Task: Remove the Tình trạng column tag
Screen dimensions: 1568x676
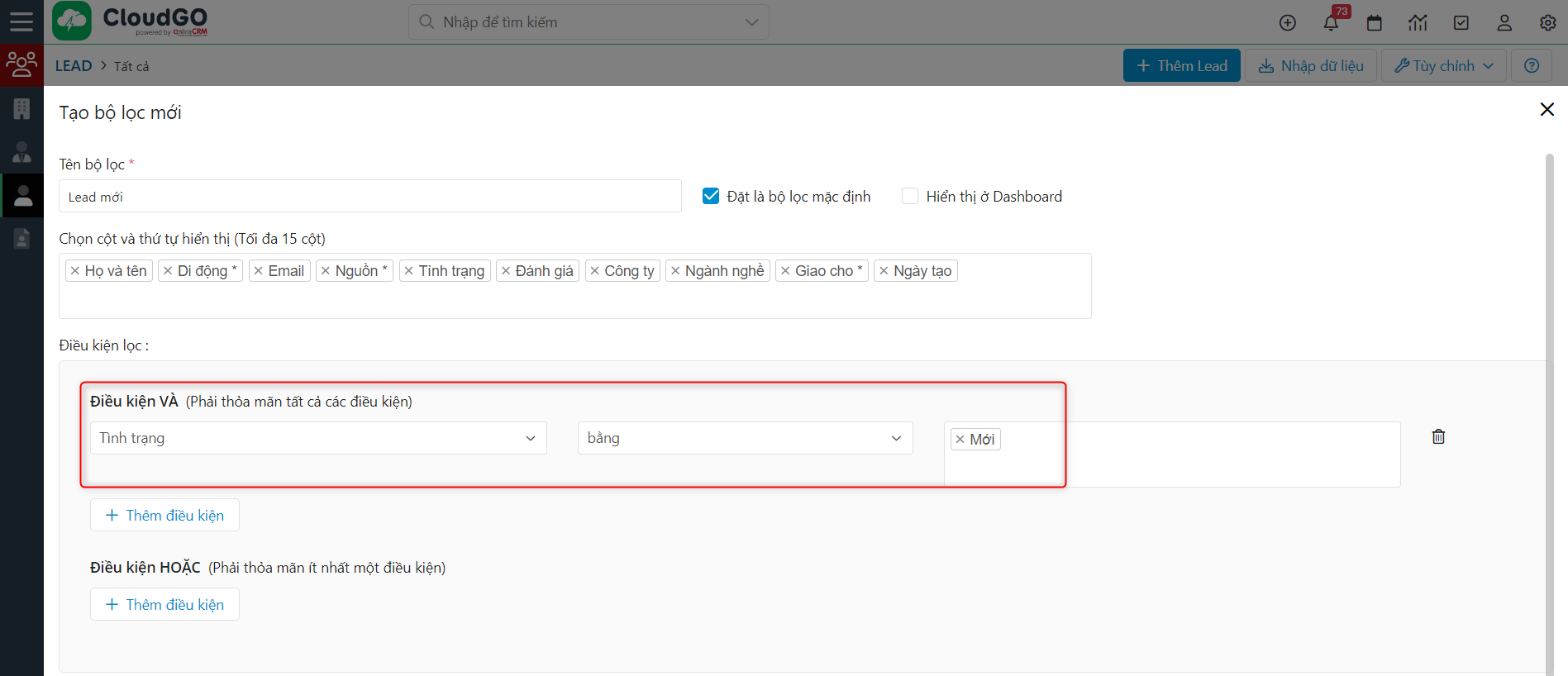Action: coord(409,271)
